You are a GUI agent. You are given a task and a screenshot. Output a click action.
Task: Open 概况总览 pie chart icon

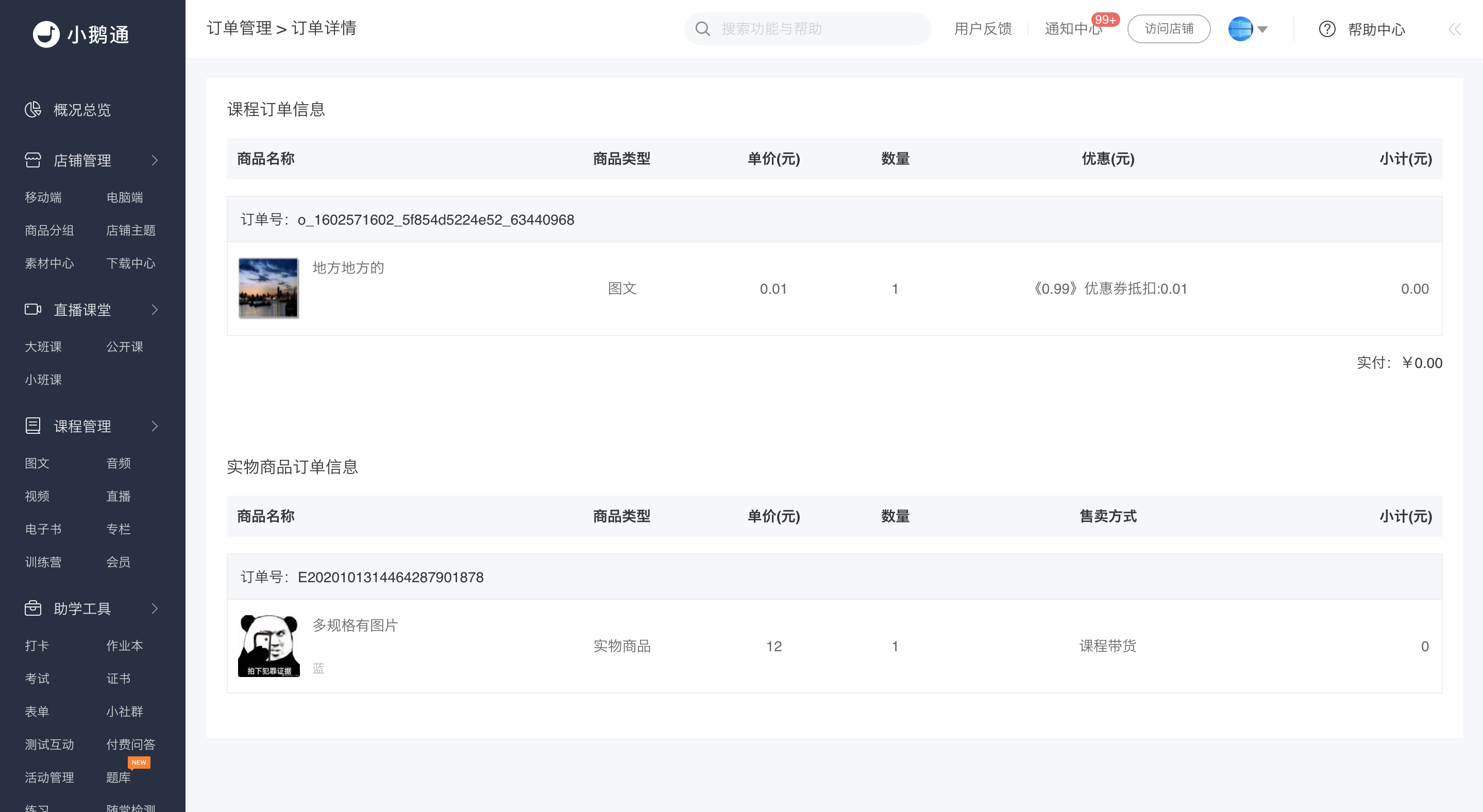(x=33, y=109)
